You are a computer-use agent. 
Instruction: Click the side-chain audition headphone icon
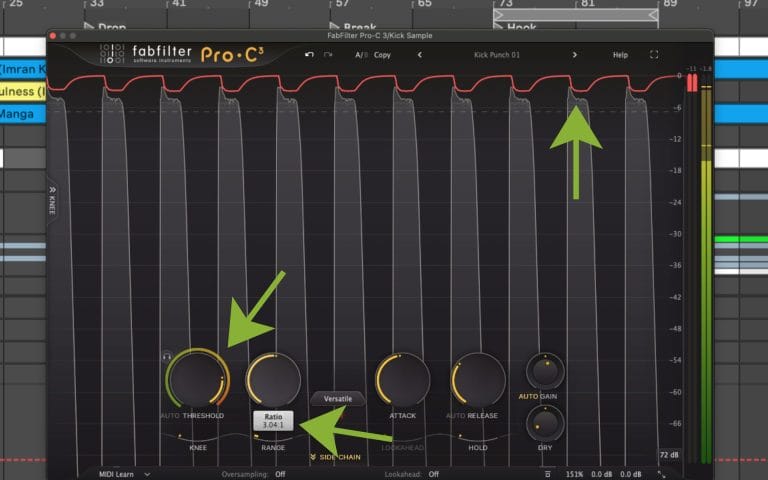[x=167, y=356]
